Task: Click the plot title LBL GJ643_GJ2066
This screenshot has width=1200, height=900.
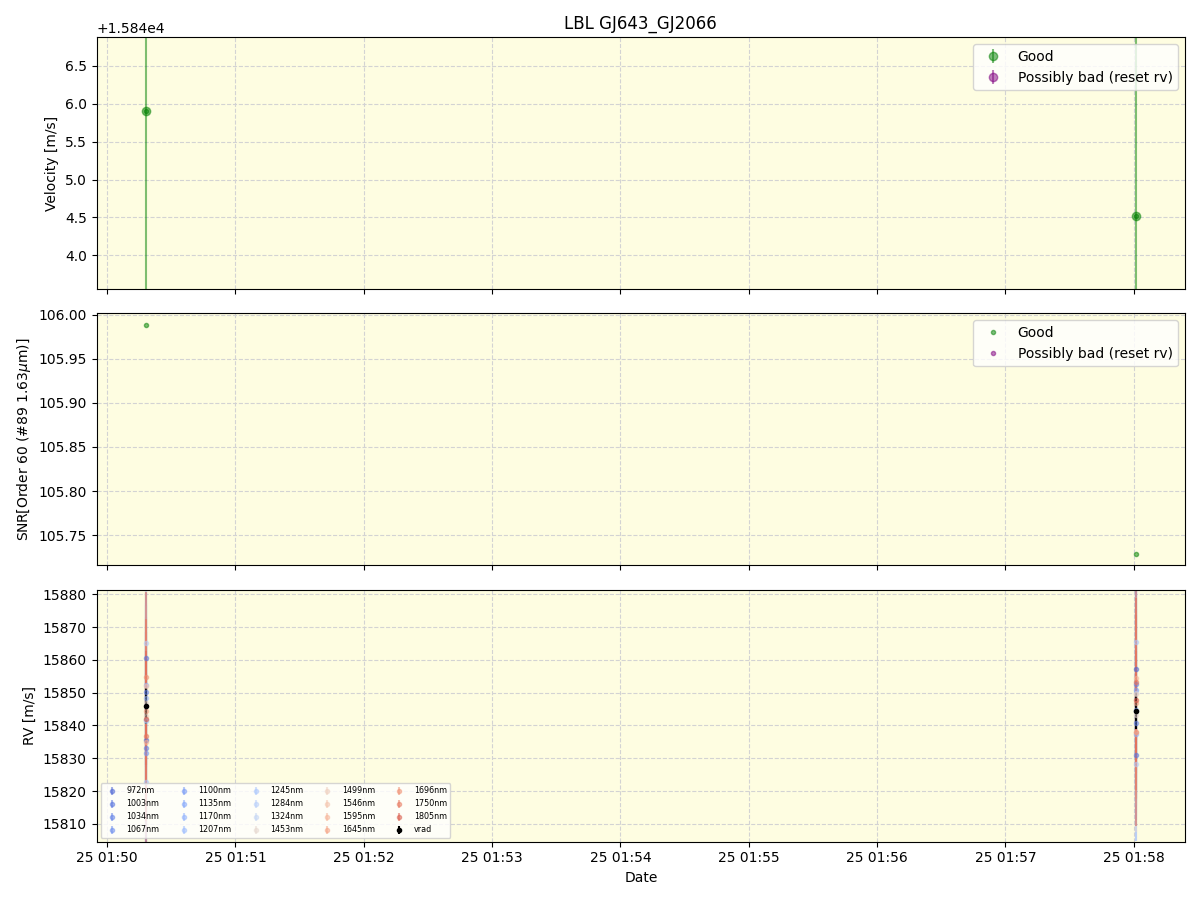Action: click(x=640, y=23)
